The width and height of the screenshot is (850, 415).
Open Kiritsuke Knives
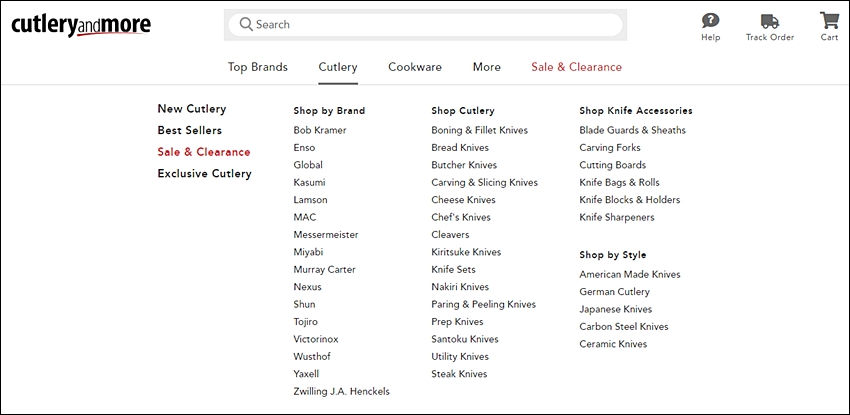(x=466, y=252)
